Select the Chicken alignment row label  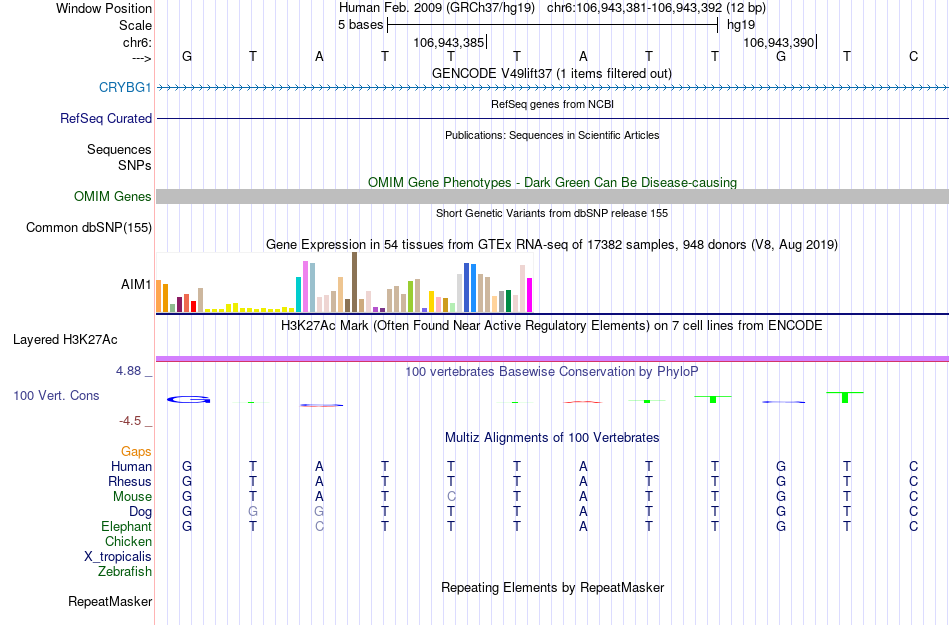(128, 541)
